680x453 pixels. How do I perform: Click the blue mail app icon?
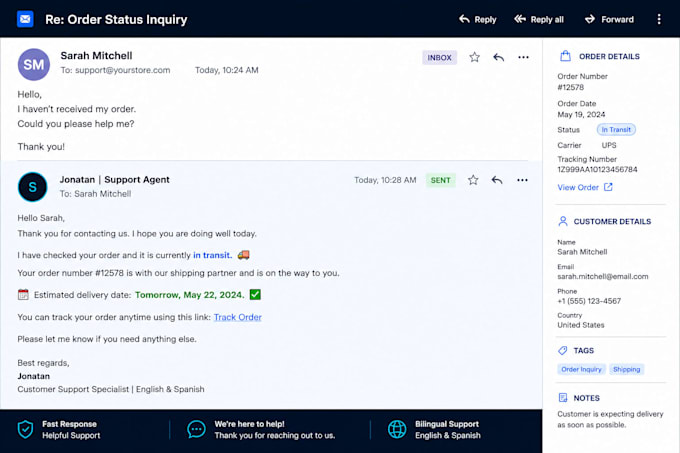click(x=25, y=19)
